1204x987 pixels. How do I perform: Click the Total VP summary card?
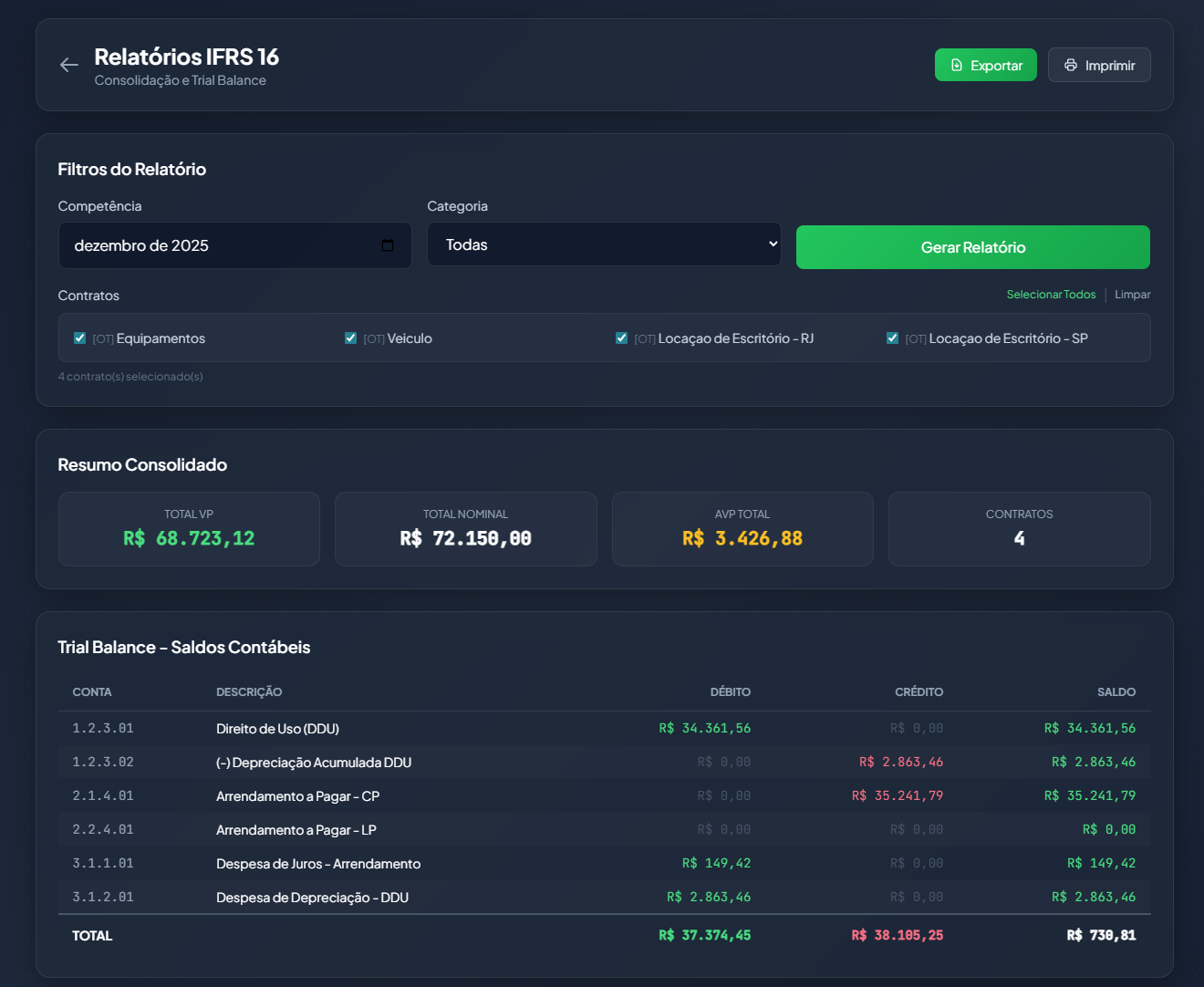click(x=189, y=529)
